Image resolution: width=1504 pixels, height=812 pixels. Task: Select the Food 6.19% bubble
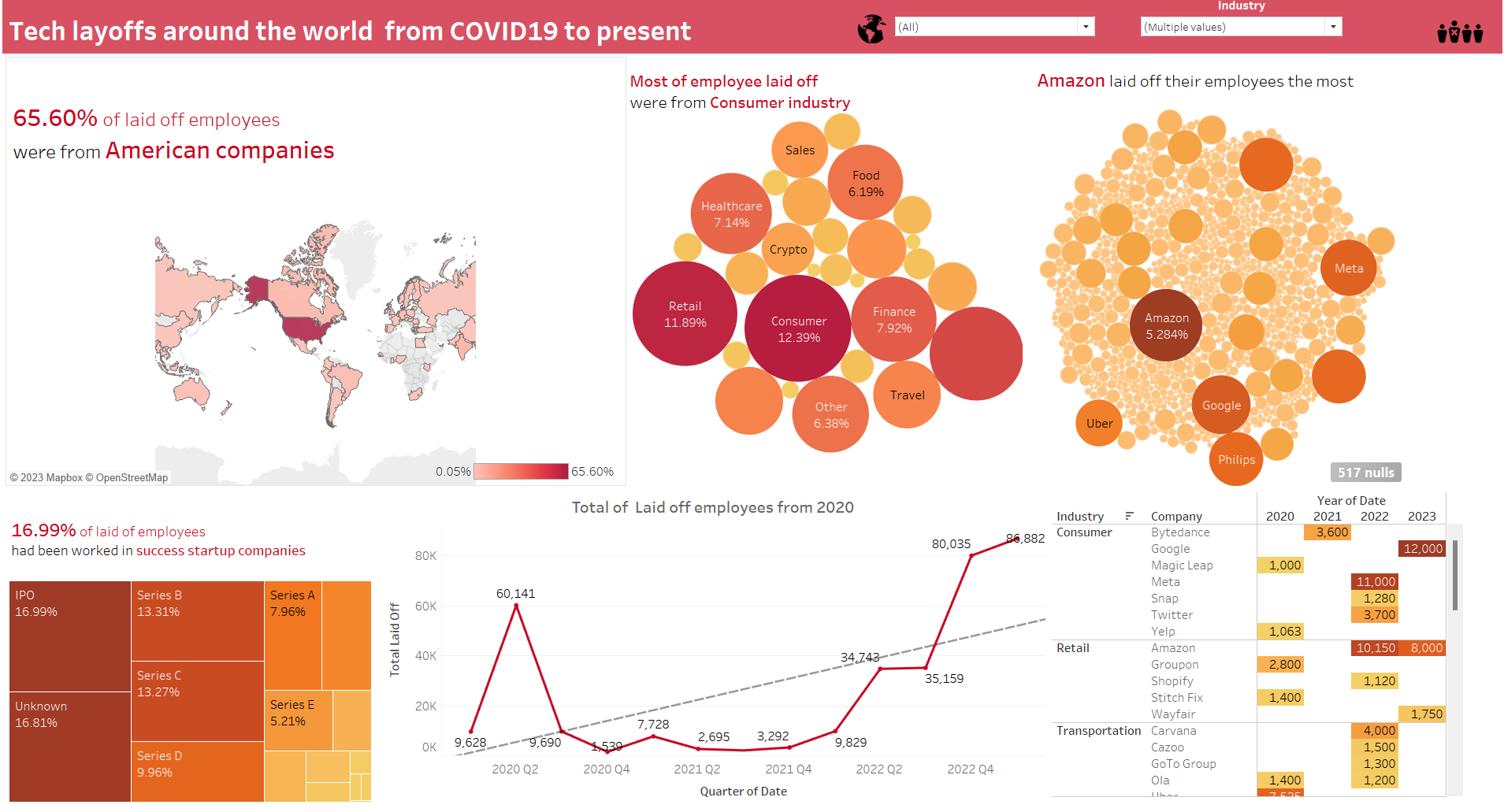coord(865,183)
